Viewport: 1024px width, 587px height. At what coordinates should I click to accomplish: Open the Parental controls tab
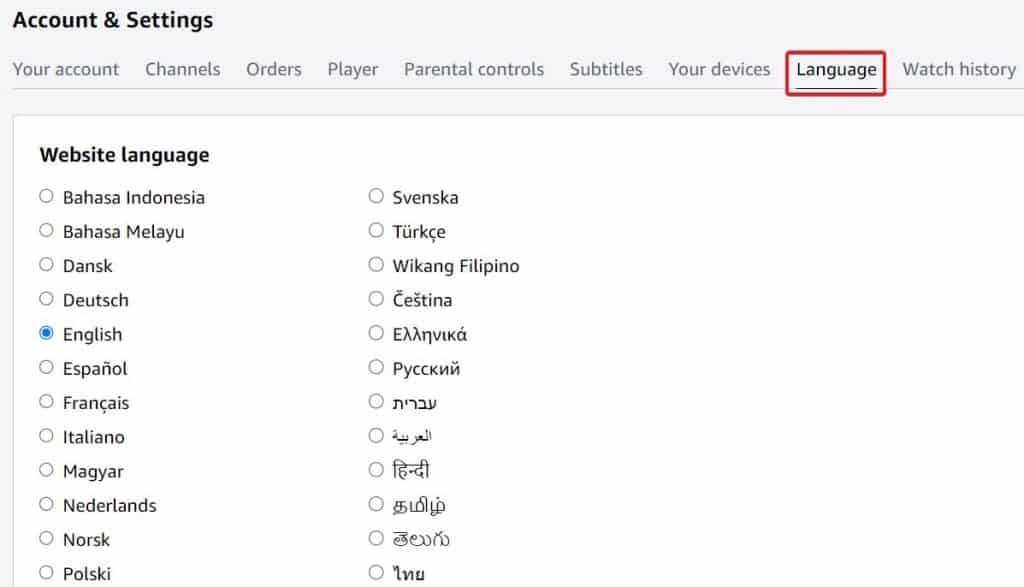coord(473,69)
